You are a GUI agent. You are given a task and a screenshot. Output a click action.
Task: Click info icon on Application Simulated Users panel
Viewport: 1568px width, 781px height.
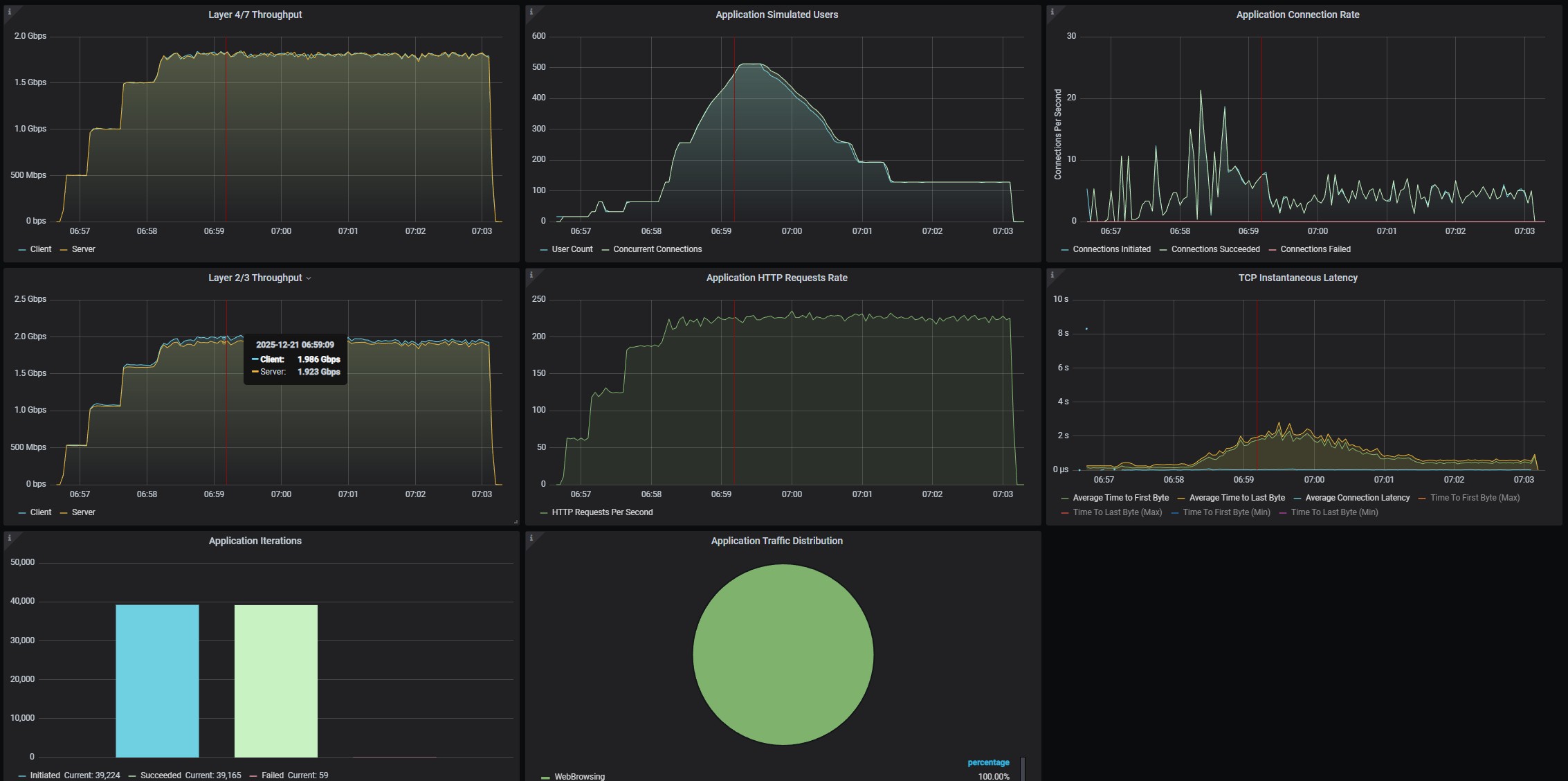click(531, 11)
